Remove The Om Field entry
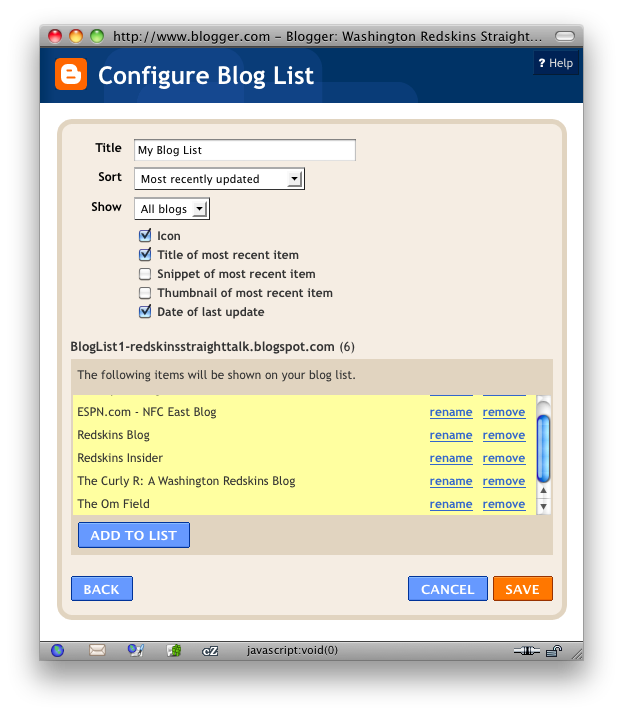This screenshot has width=623, height=715. (504, 504)
